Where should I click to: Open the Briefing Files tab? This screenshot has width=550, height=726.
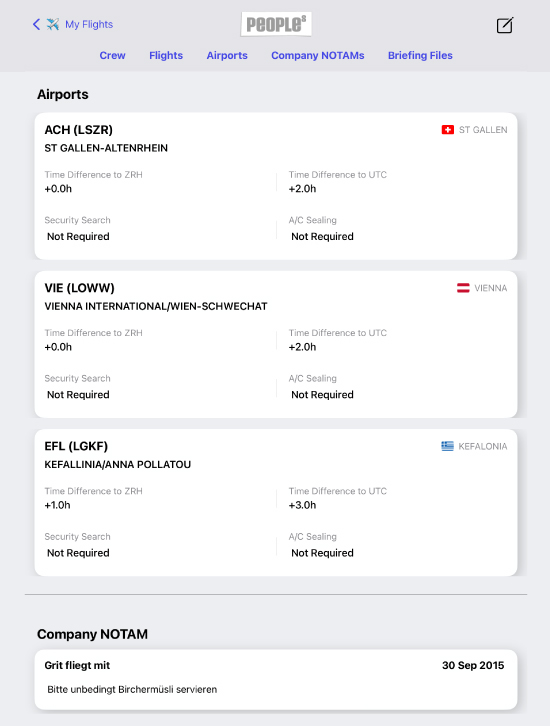pos(420,55)
